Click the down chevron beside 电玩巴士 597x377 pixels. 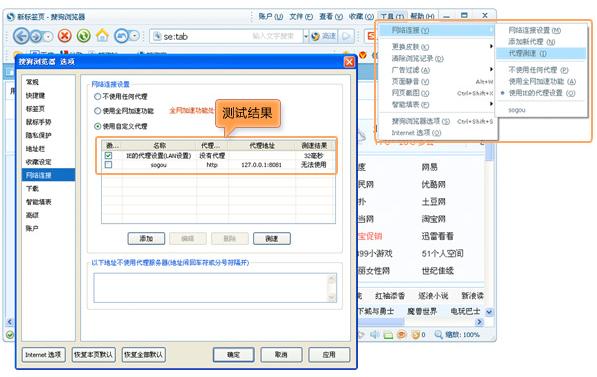pos(489,312)
